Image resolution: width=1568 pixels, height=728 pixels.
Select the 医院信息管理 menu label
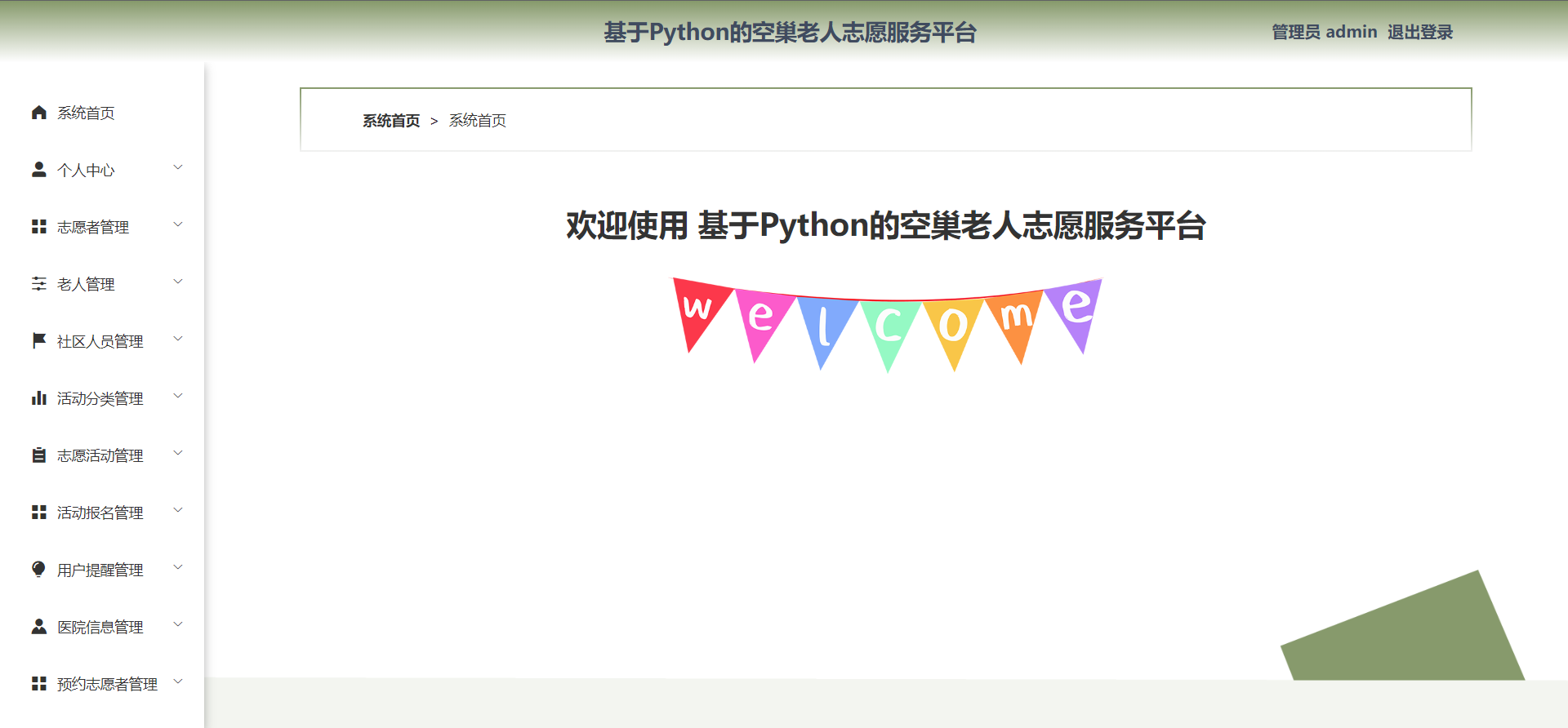(x=100, y=628)
